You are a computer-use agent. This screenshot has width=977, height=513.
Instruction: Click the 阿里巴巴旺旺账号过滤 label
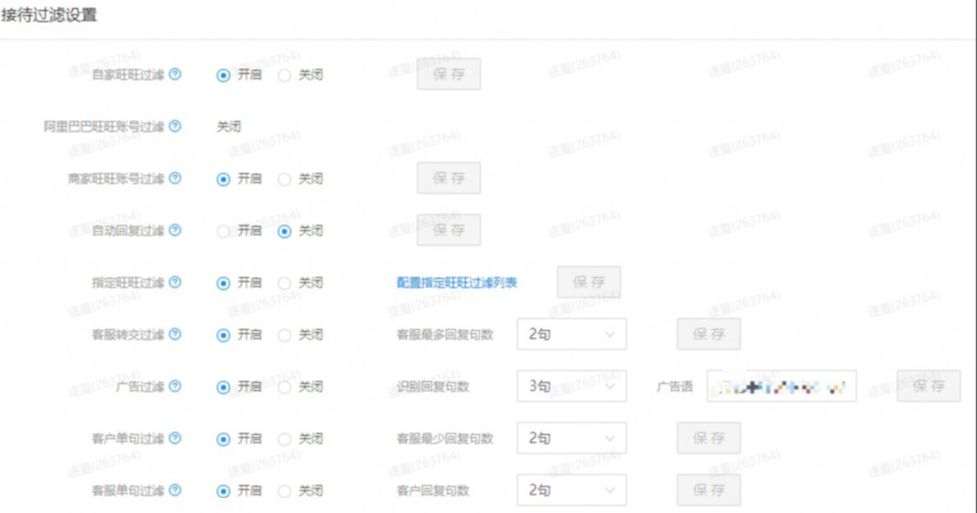pos(103,127)
